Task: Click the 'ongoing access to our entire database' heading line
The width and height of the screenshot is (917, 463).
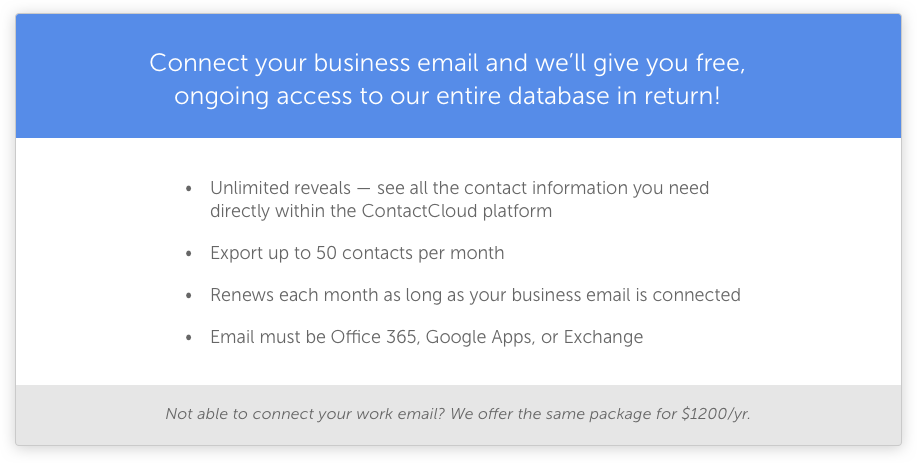Action: [447, 96]
